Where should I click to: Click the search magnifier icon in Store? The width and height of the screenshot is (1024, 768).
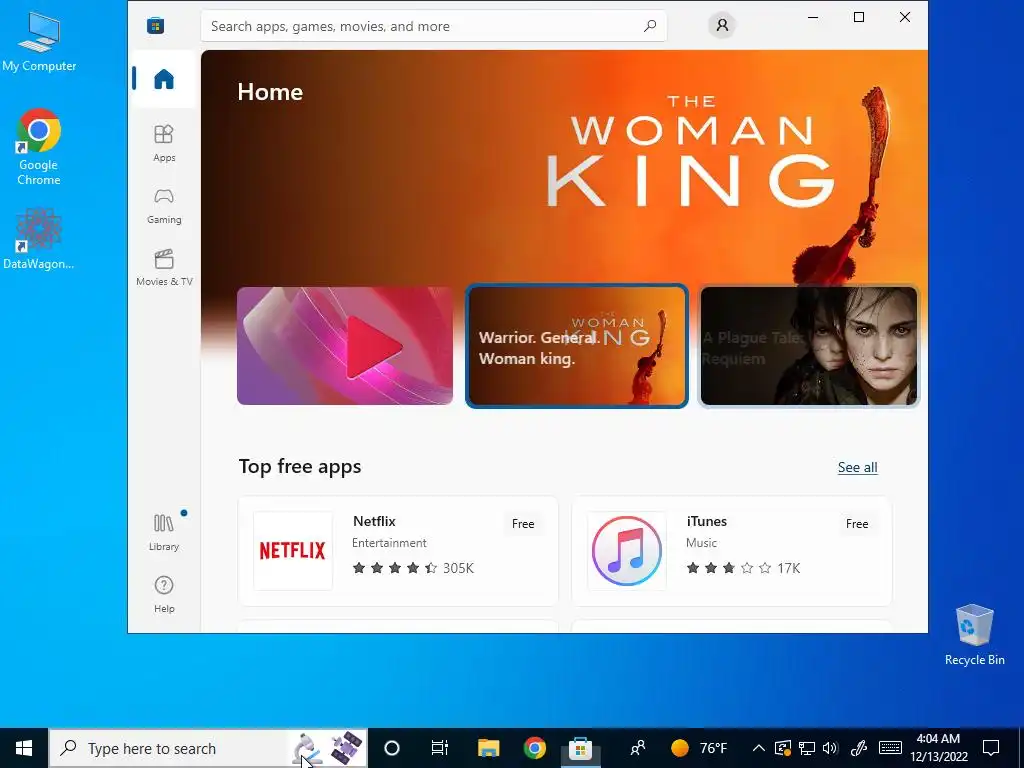pos(650,26)
